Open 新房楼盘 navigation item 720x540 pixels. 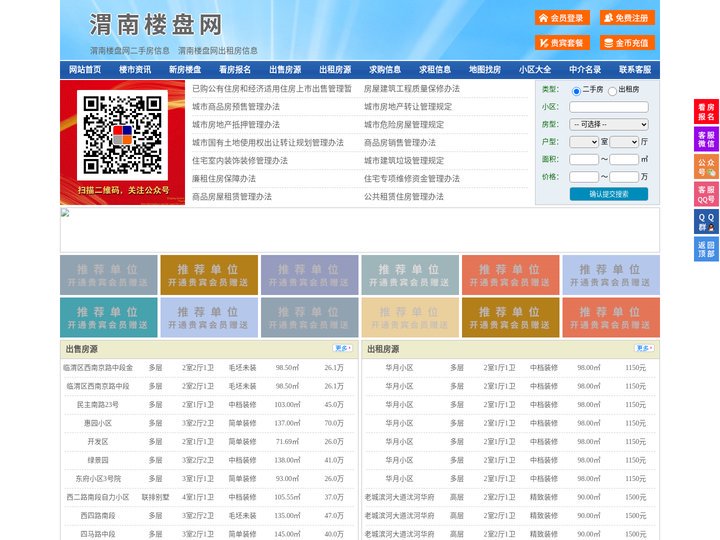[x=185, y=70]
